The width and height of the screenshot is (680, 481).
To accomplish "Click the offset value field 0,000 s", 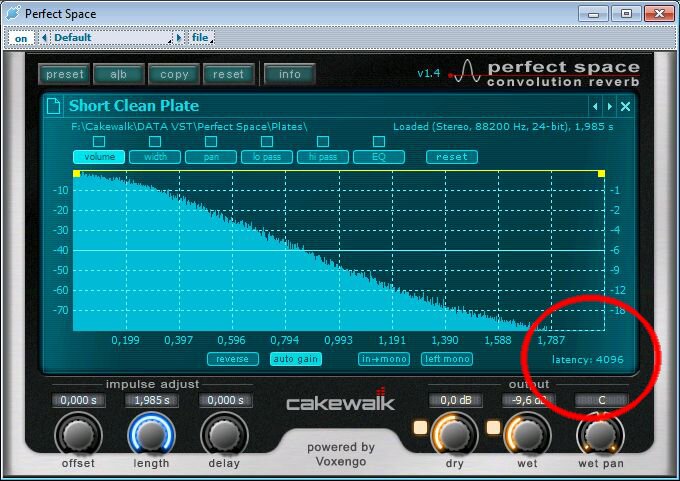I will pyautogui.click(x=78, y=400).
